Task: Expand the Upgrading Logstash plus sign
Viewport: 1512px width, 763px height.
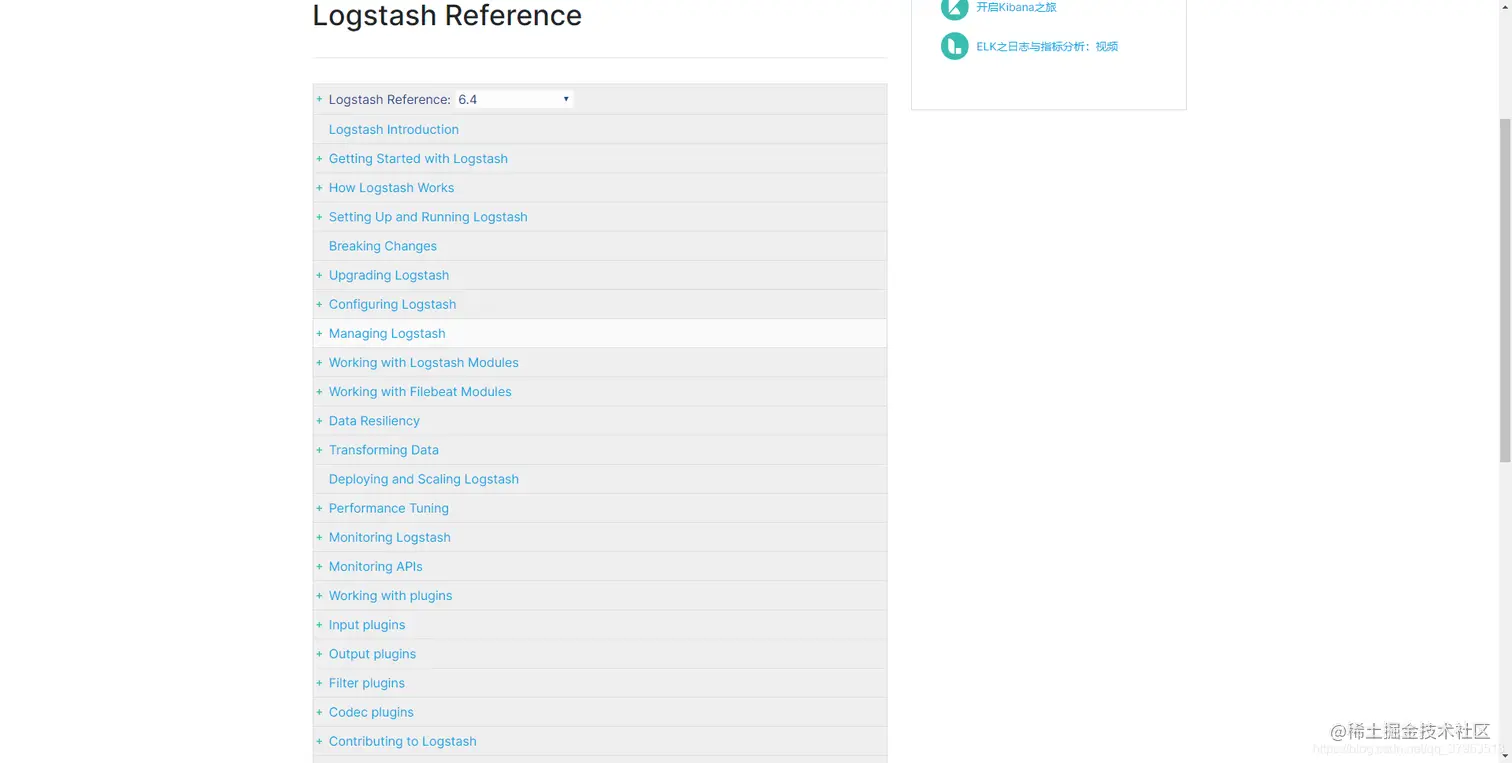Action: tap(319, 275)
